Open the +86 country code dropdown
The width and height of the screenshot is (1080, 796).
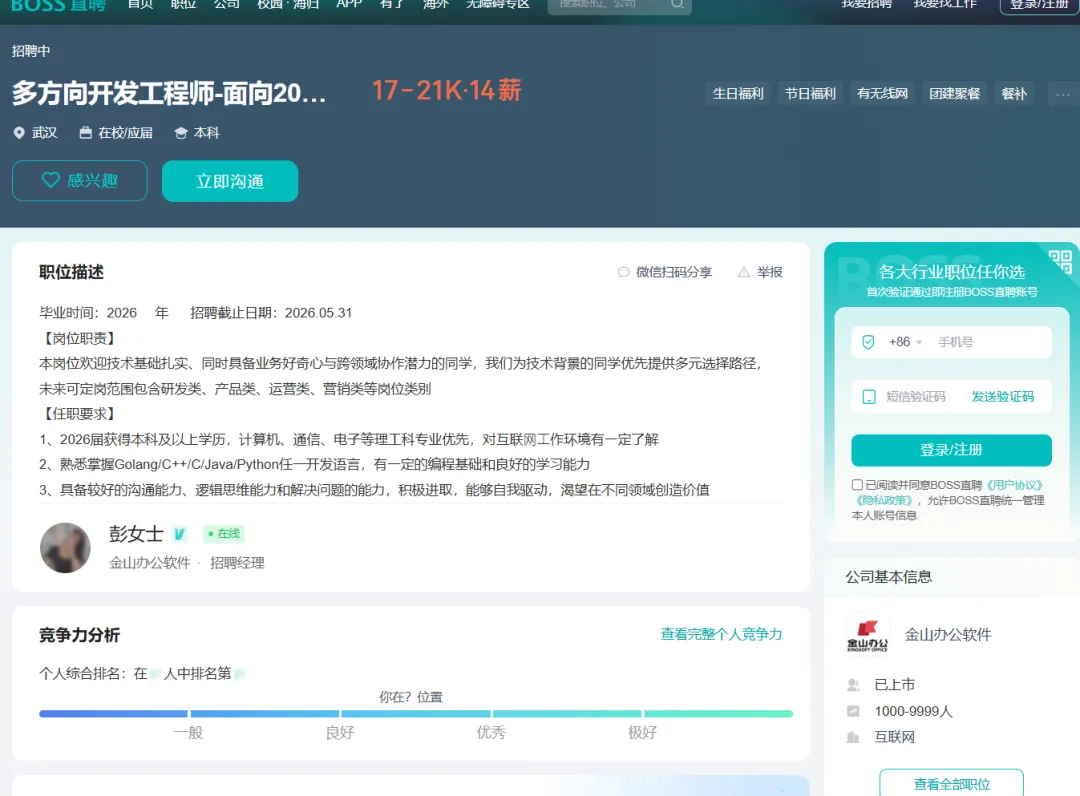click(905, 342)
